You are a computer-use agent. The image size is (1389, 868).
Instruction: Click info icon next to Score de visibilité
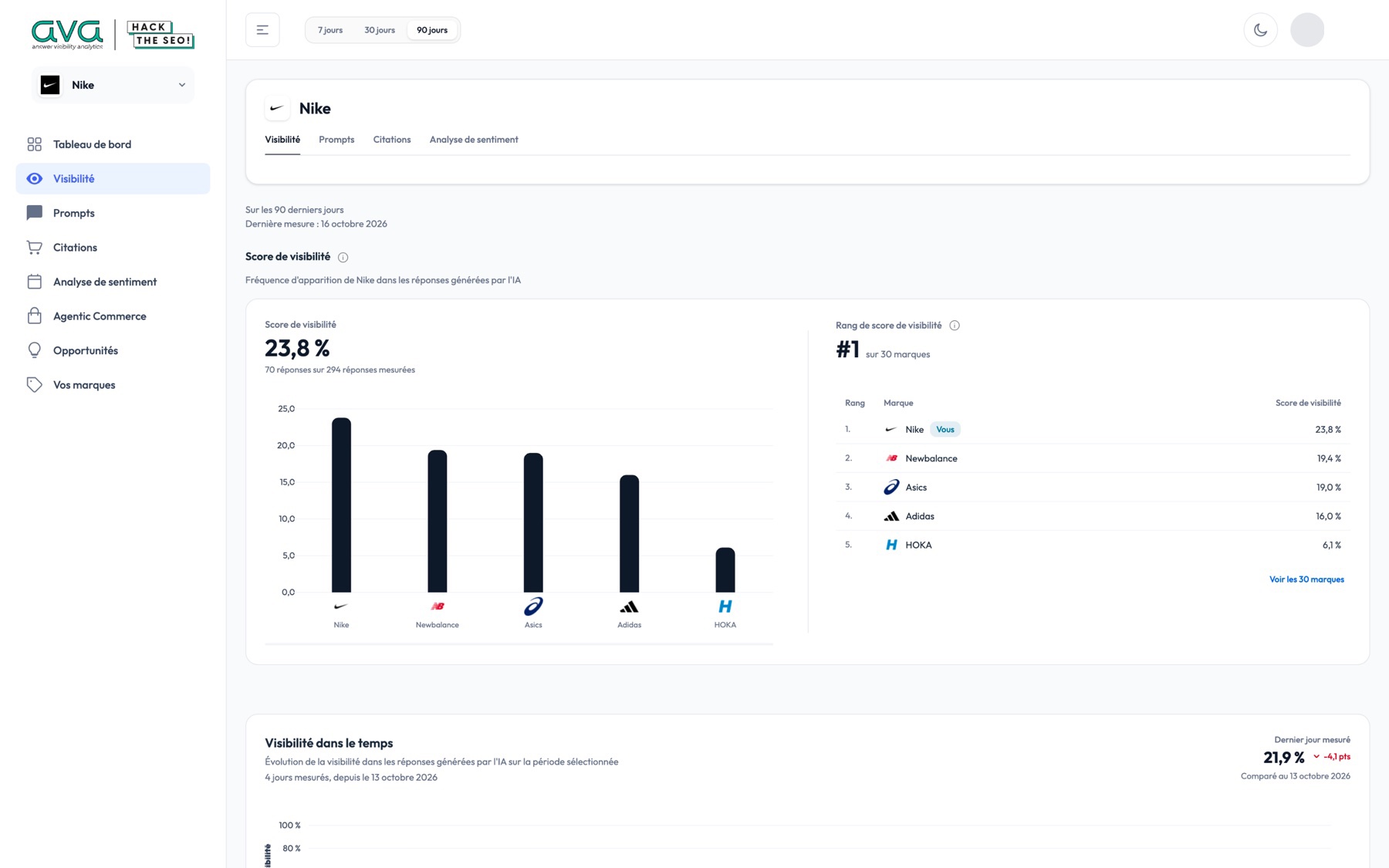[343, 257]
